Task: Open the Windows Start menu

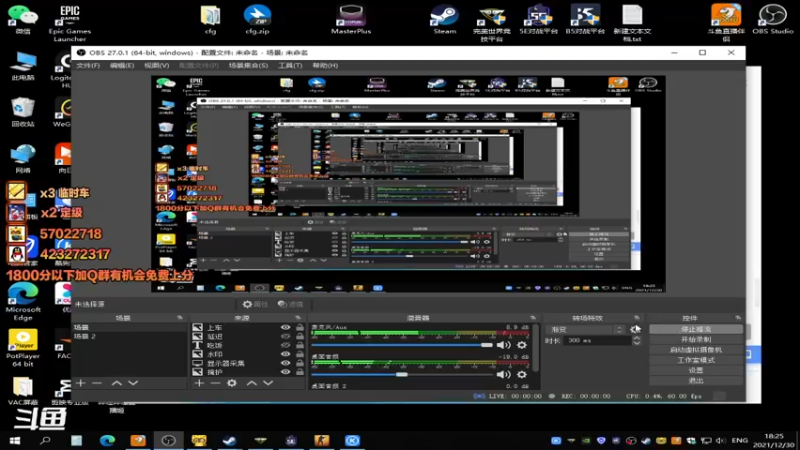Action: point(14,440)
